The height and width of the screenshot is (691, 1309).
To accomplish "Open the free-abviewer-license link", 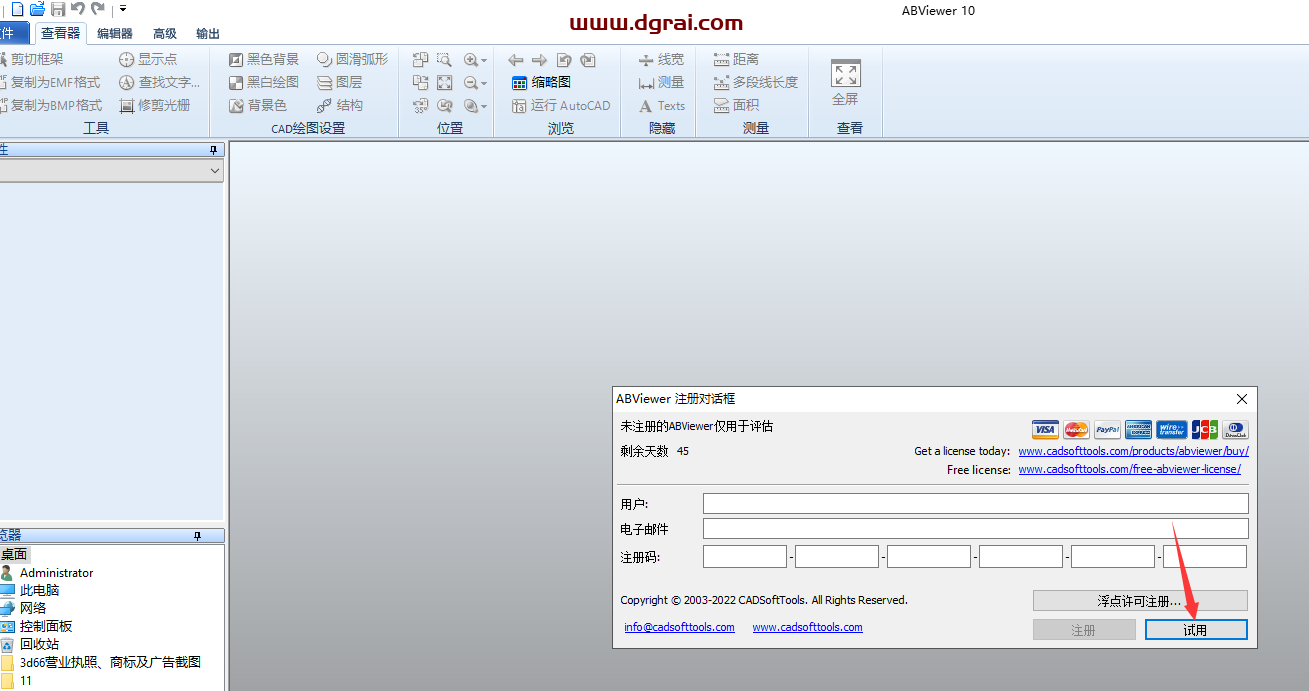I will pos(1129,469).
